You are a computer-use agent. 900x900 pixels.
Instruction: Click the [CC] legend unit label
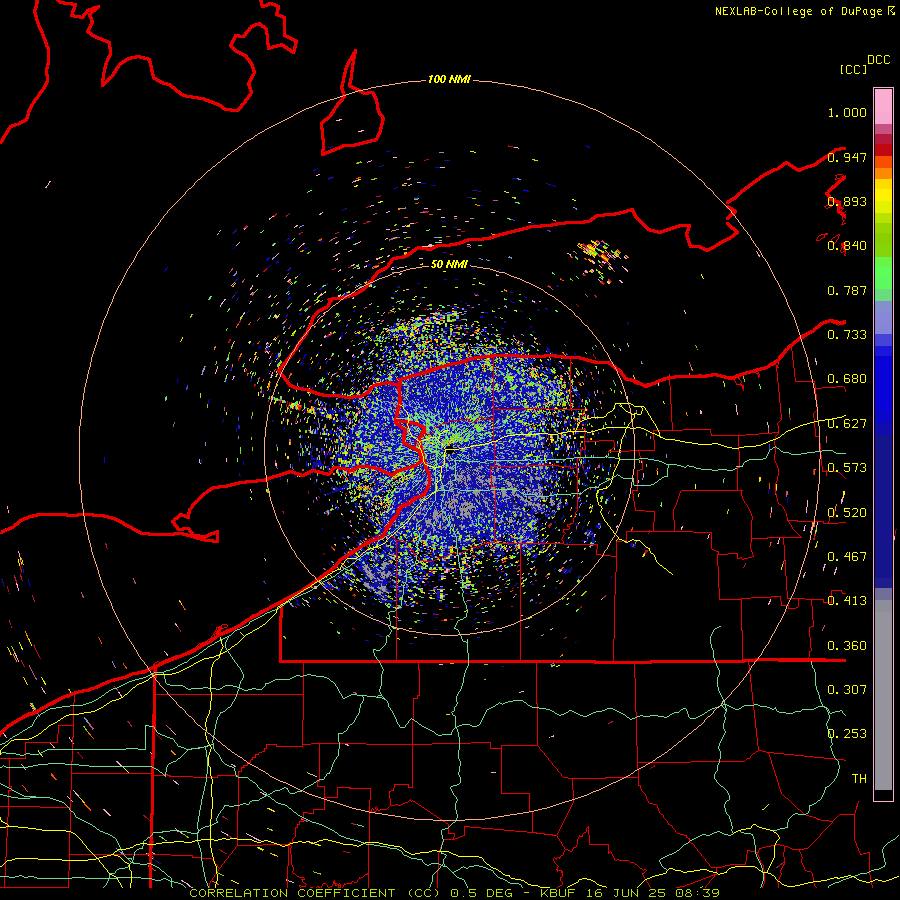[x=853, y=69]
